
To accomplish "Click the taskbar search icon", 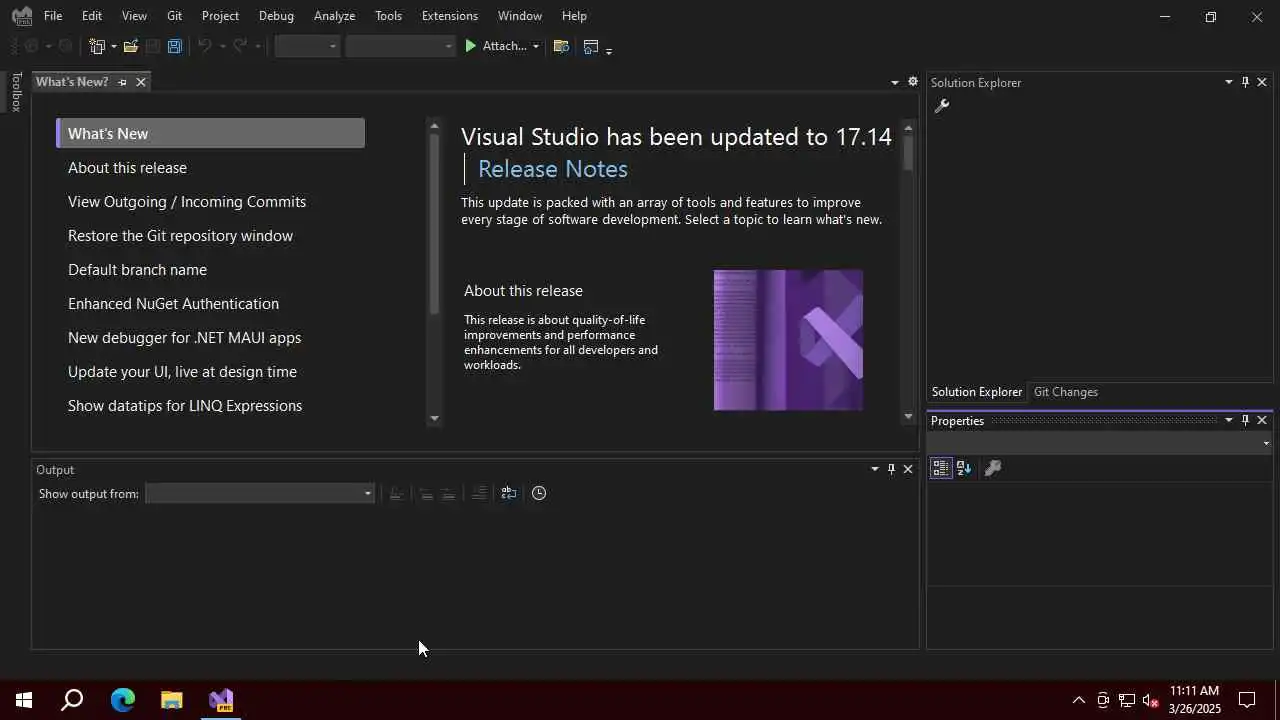I will coord(72,700).
